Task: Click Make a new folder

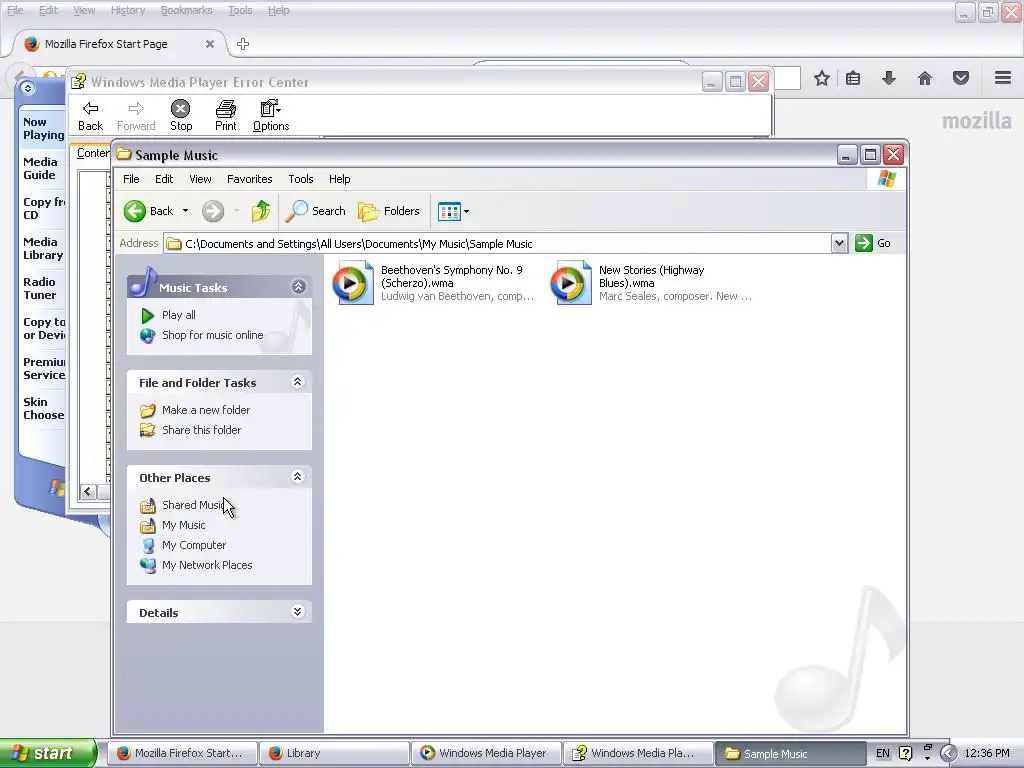Action: tap(206, 410)
